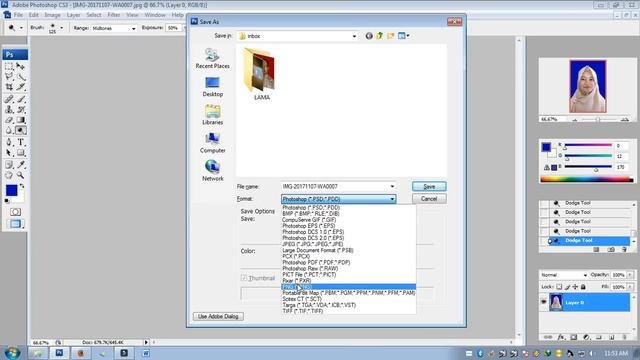Select the Zoom tool
The width and height of the screenshot is (640, 360).
coord(20,175)
